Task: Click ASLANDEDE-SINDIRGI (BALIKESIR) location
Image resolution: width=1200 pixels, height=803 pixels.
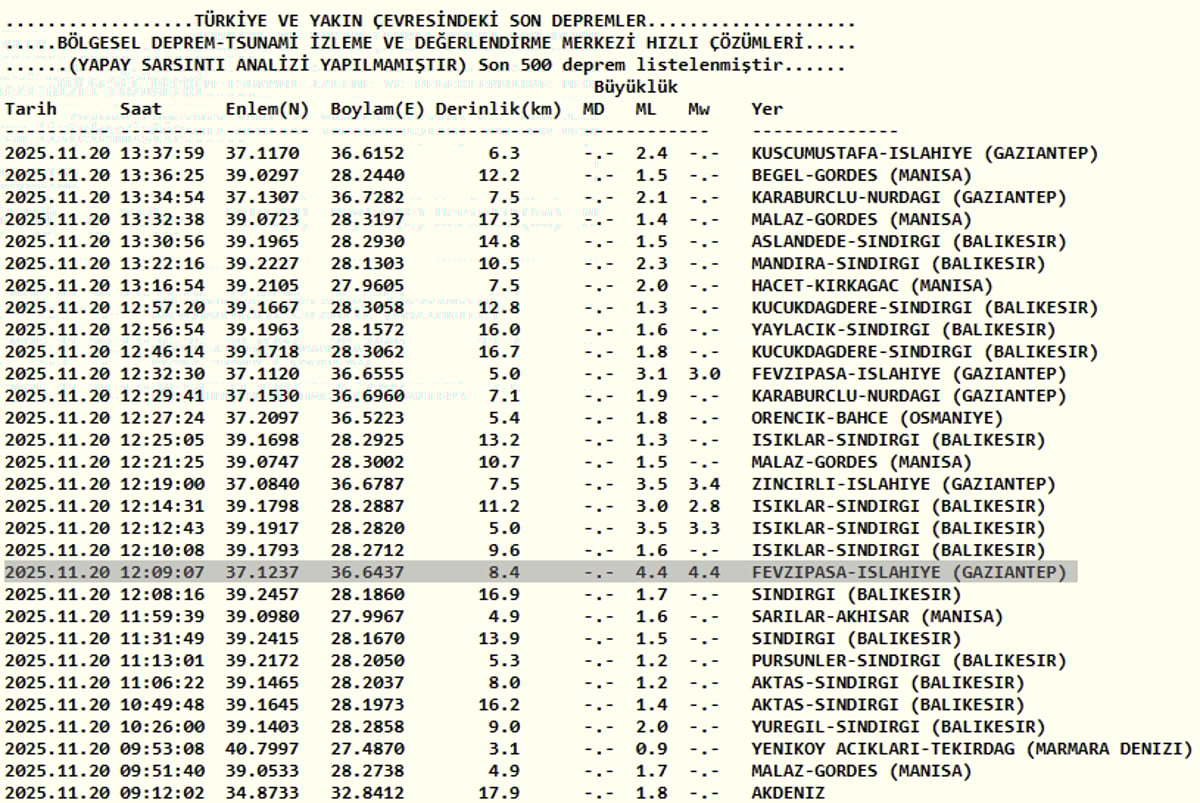Action: tap(909, 241)
